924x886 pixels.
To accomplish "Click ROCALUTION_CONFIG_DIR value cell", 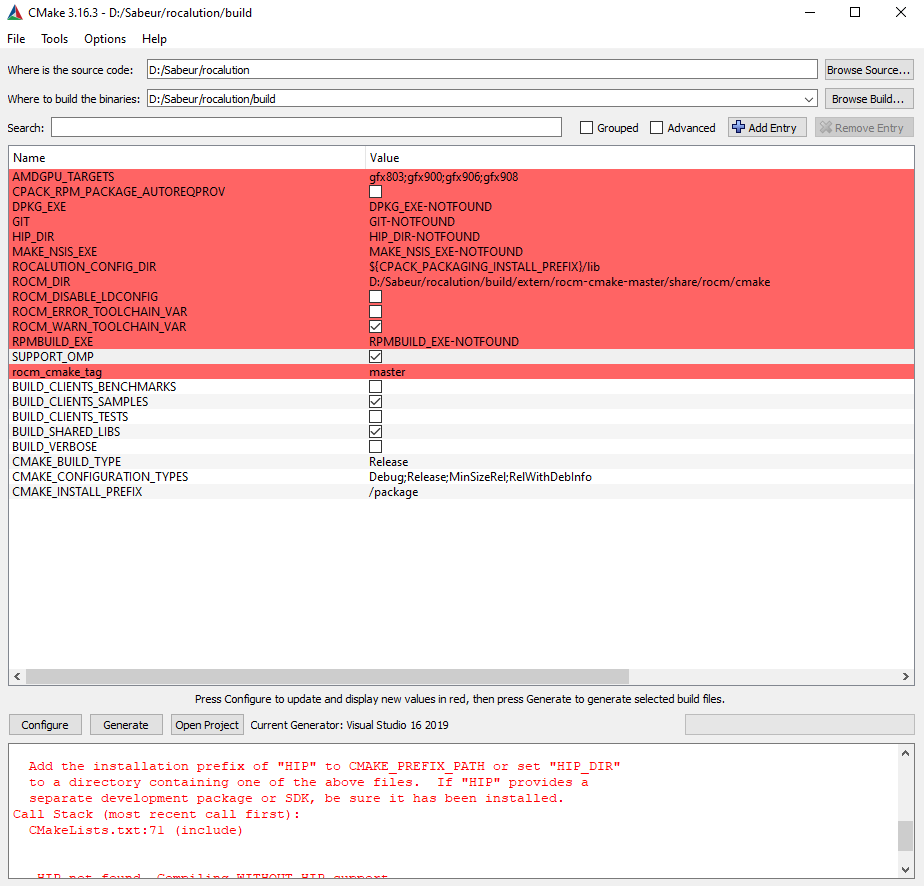I will pyautogui.click(x=484, y=267).
